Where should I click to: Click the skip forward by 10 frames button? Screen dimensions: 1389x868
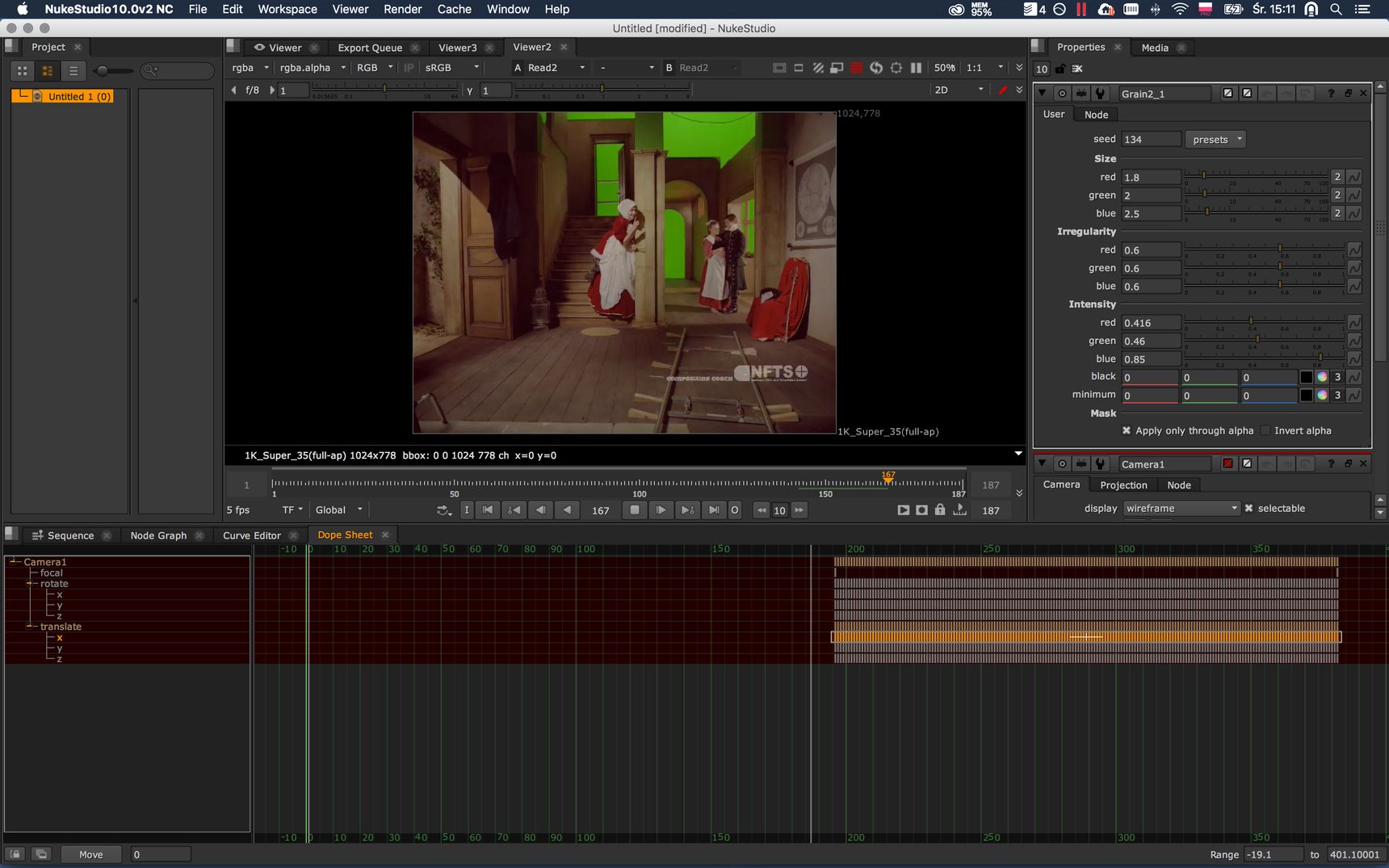799,509
